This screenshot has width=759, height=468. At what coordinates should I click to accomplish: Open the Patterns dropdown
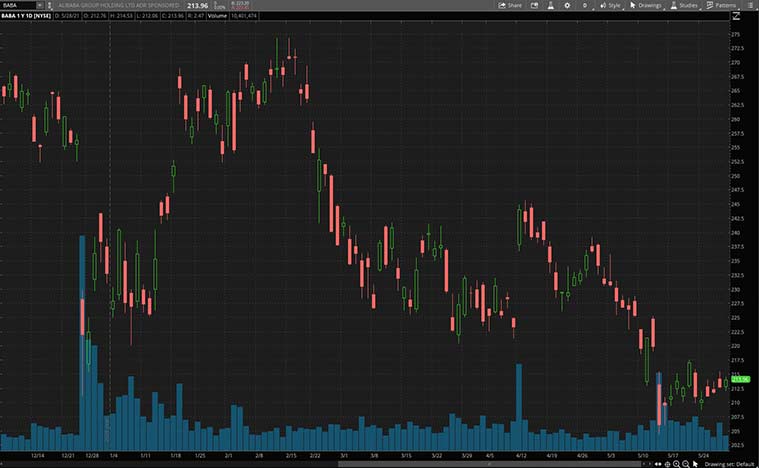coord(721,5)
